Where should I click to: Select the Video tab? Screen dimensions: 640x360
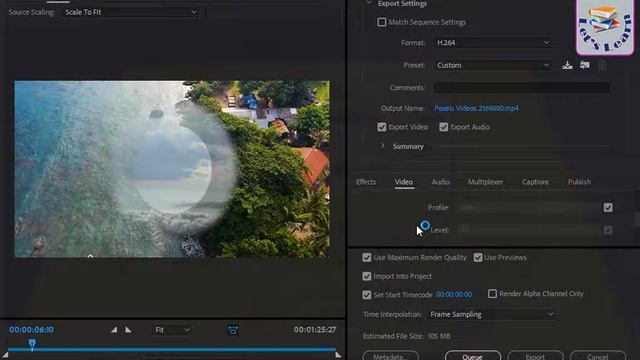(404, 182)
